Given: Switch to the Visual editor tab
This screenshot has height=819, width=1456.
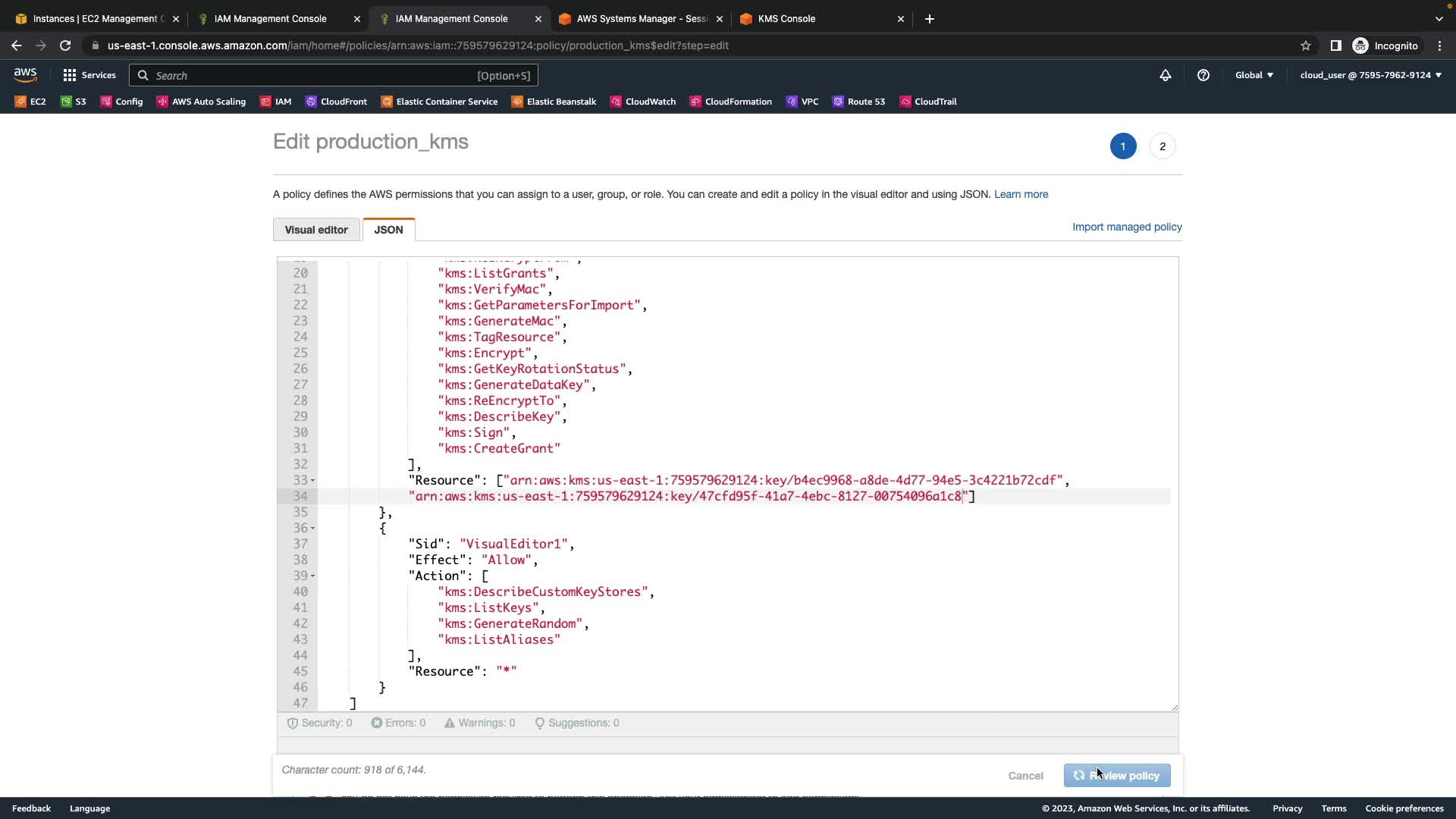Looking at the screenshot, I should (x=316, y=230).
